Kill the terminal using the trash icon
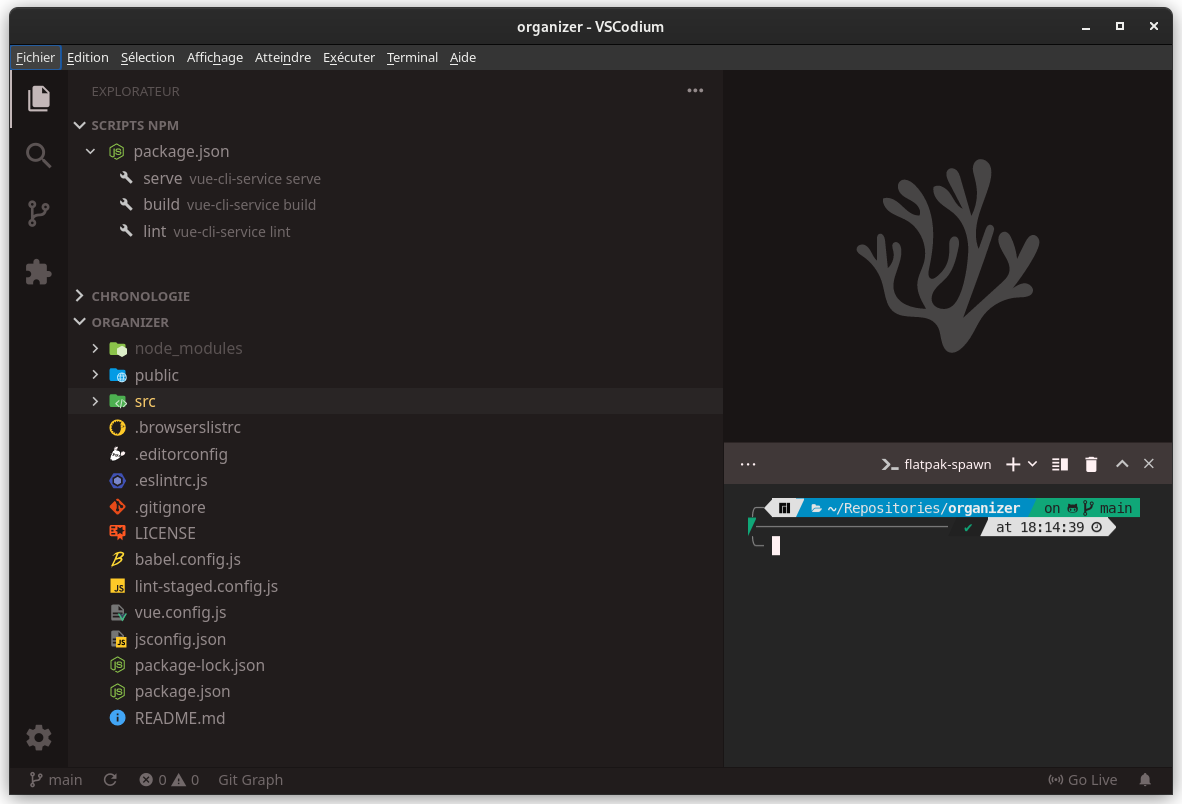The image size is (1182, 804). point(1090,463)
